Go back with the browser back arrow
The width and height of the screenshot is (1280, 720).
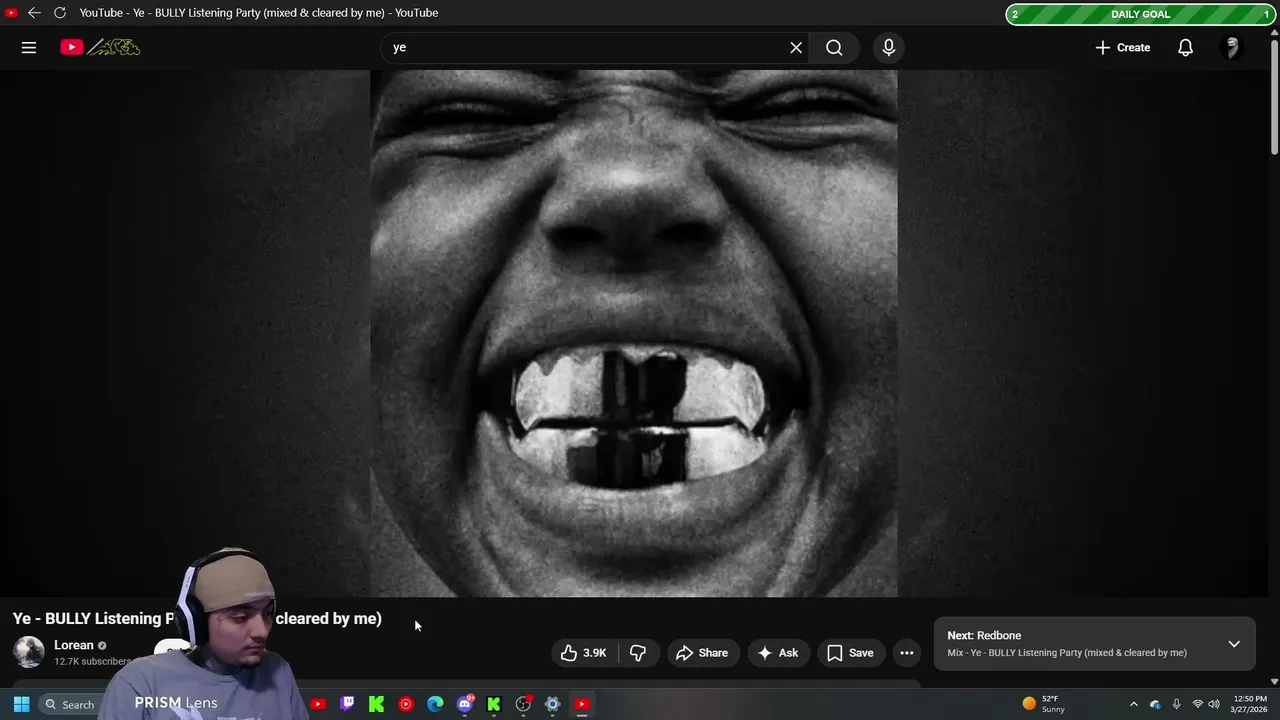(34, 13)
